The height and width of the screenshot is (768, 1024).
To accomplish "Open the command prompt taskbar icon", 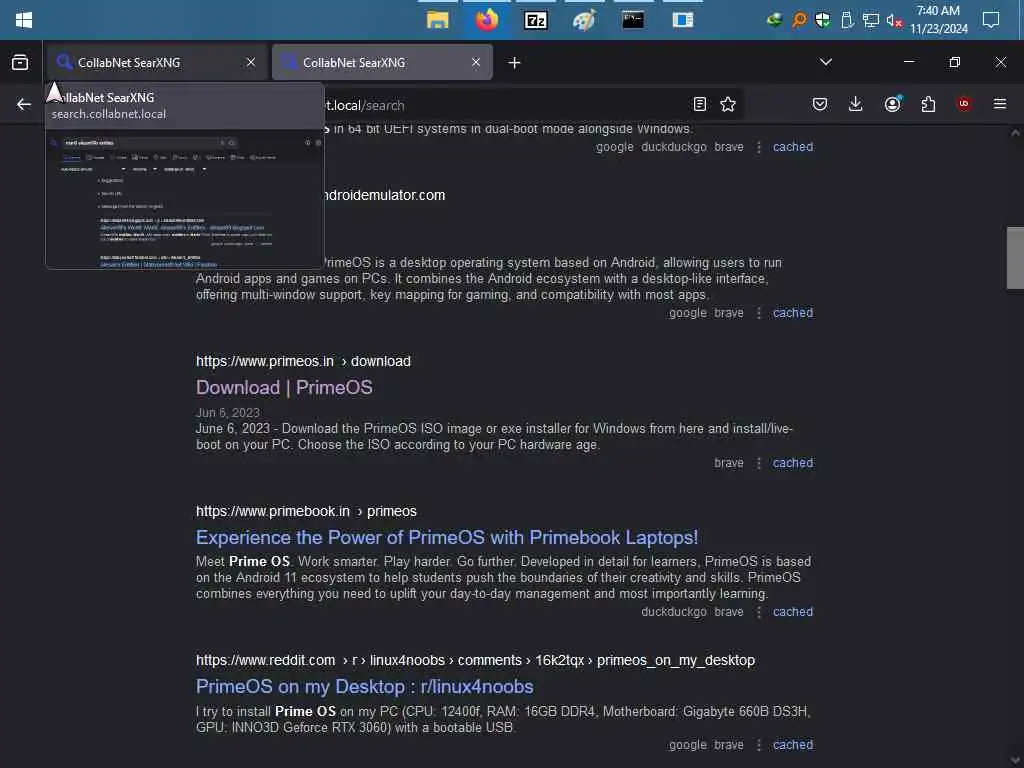I will pyautogui.click(x=633, y=20).
